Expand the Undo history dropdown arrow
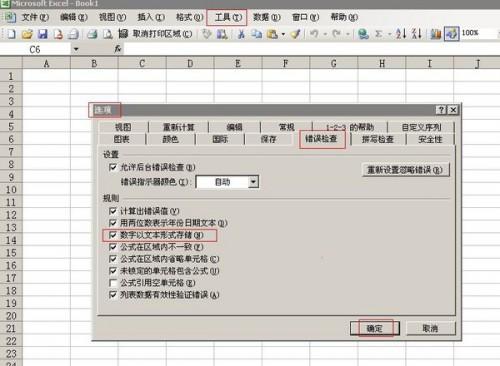Image resolution: width=500 pixels, height=366 pixels. (325, 34)
